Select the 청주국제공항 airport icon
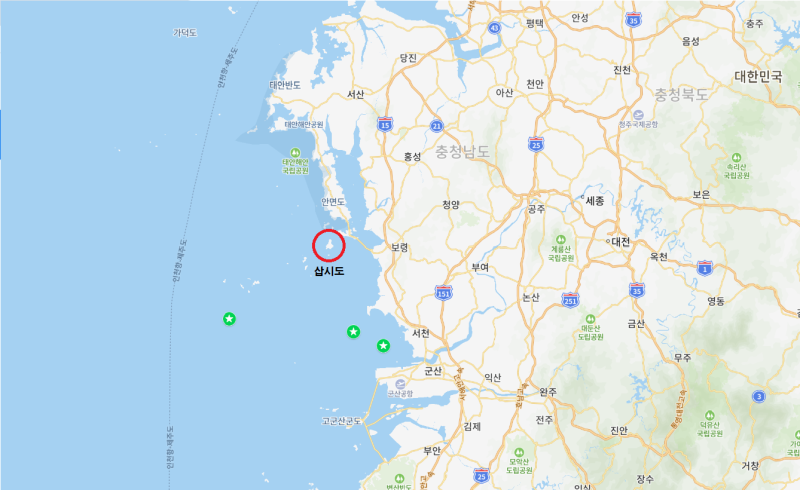 point(638,115)
